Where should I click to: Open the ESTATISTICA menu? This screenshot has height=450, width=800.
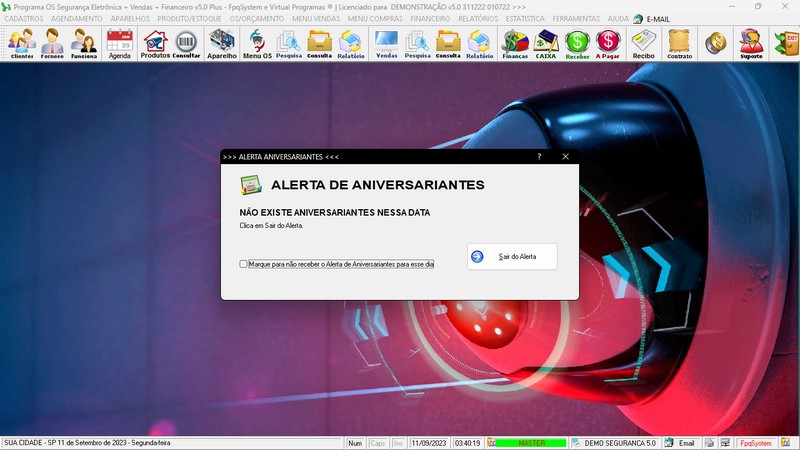click(525, 18)
